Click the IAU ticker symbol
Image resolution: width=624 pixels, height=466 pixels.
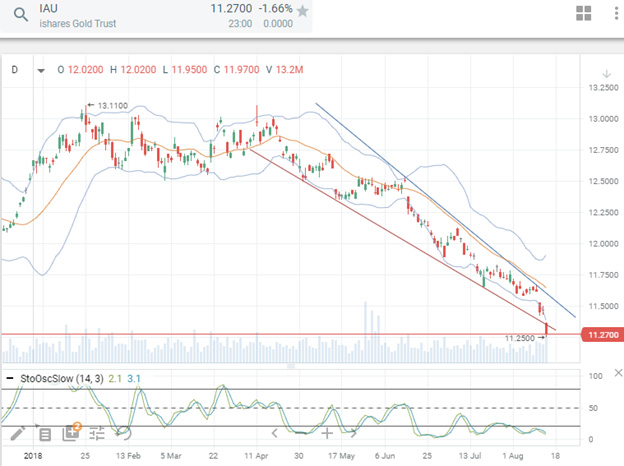[49, 8]
